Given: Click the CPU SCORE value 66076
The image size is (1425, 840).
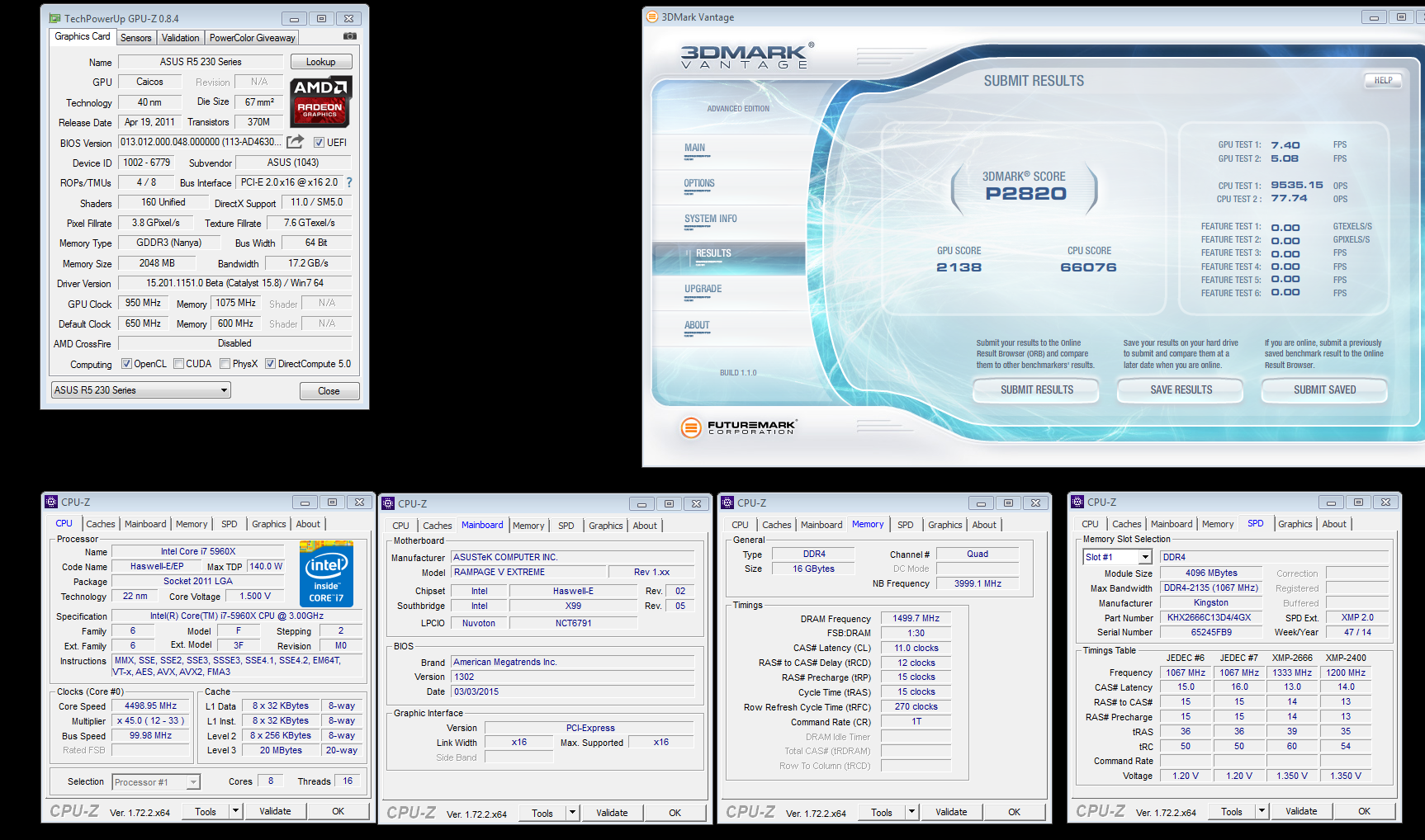Looking at the screenshot, I should (1088, 267).
